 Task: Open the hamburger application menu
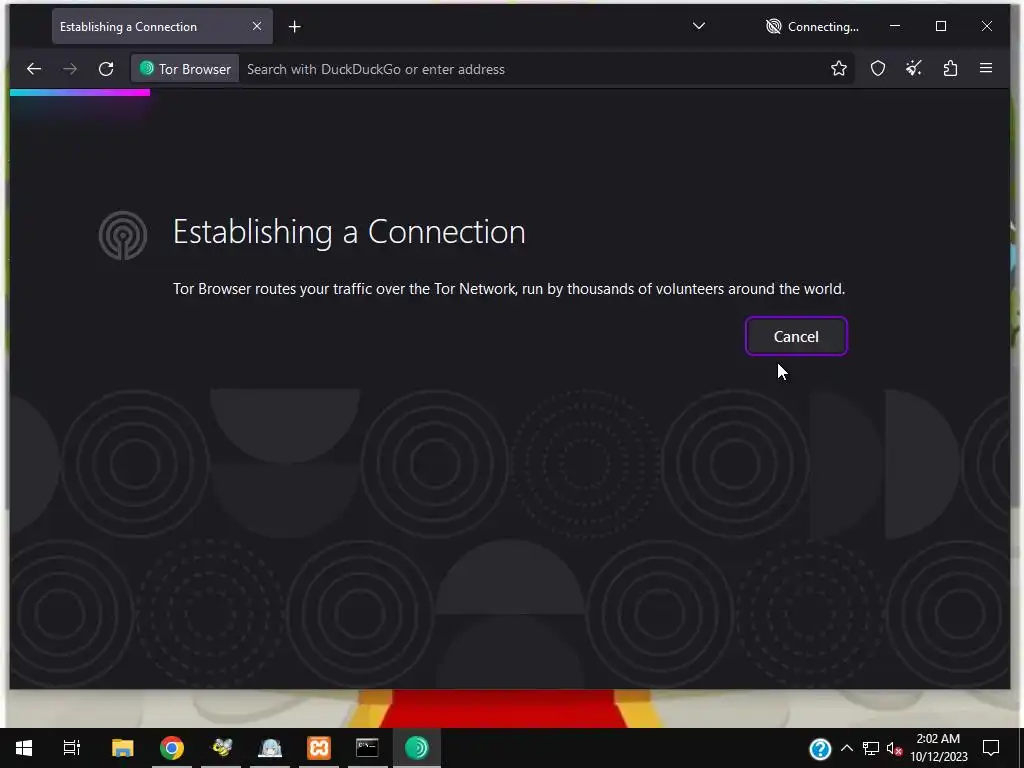pyautogui.click(x=986, y=68)
